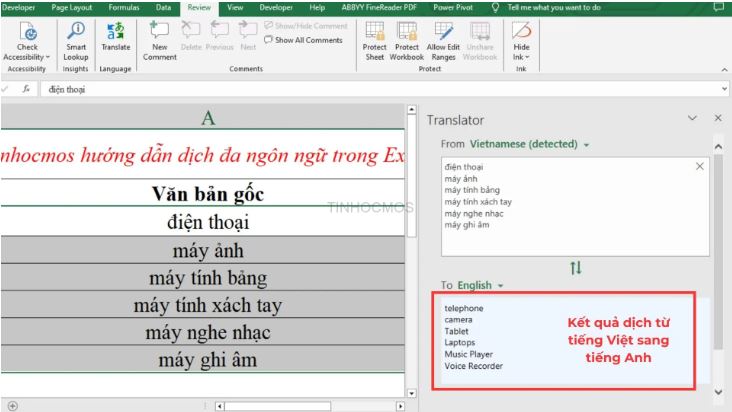Image resolution: width=732 pixels, height=412 pixels.
Task: Go to Previous comment
Action: [219, 36]
